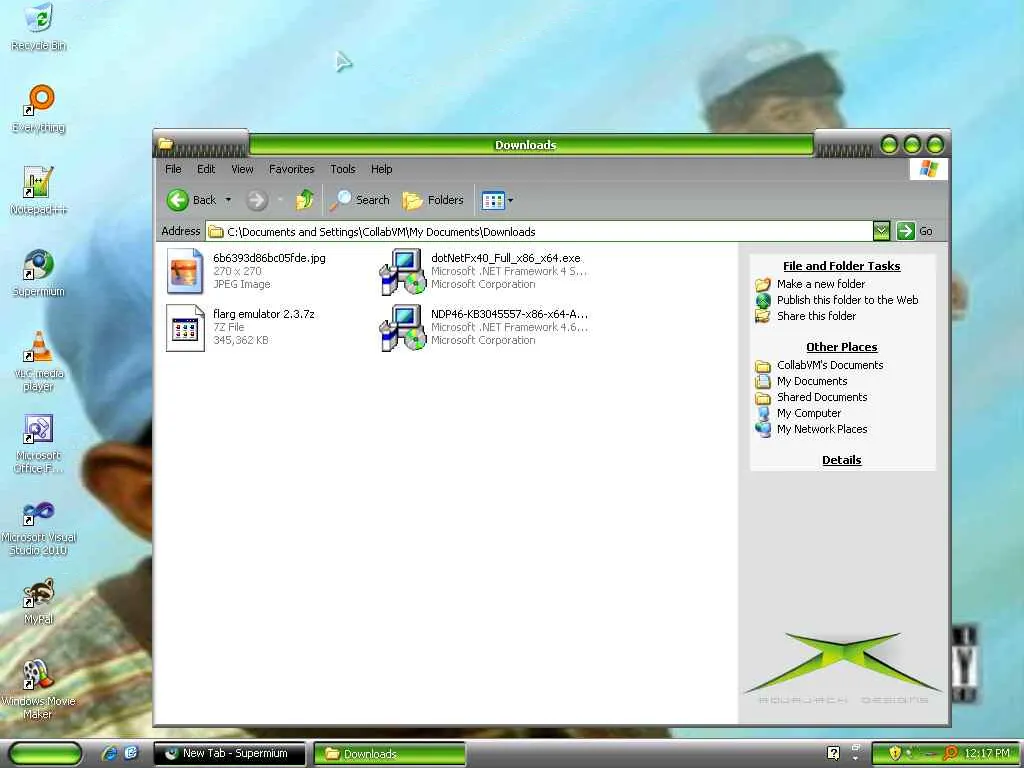Open the Views dropdown button
The image size is (1024, 768).
(x=497, y=200)
